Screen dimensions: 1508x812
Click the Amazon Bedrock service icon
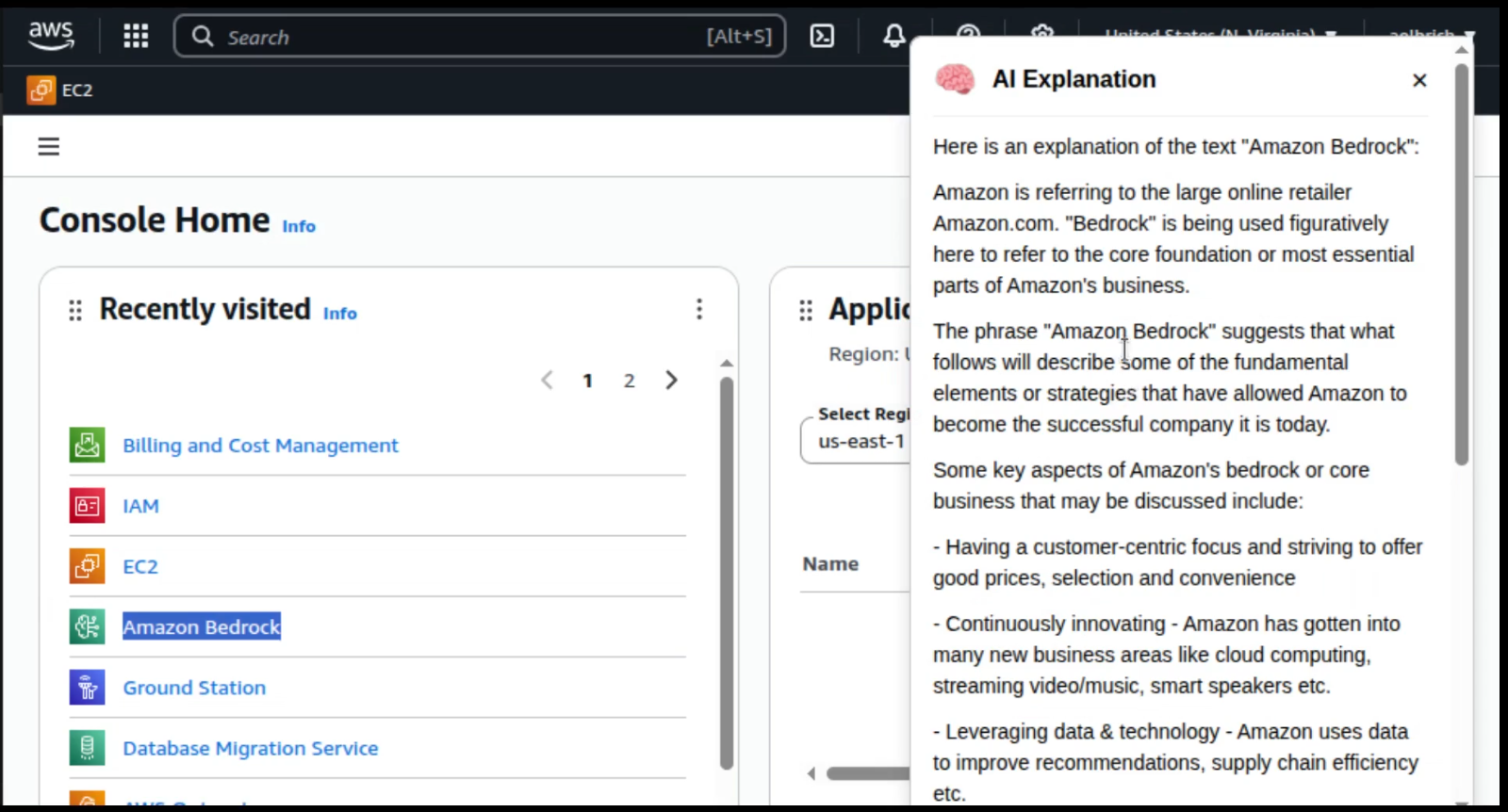point(87,626)
